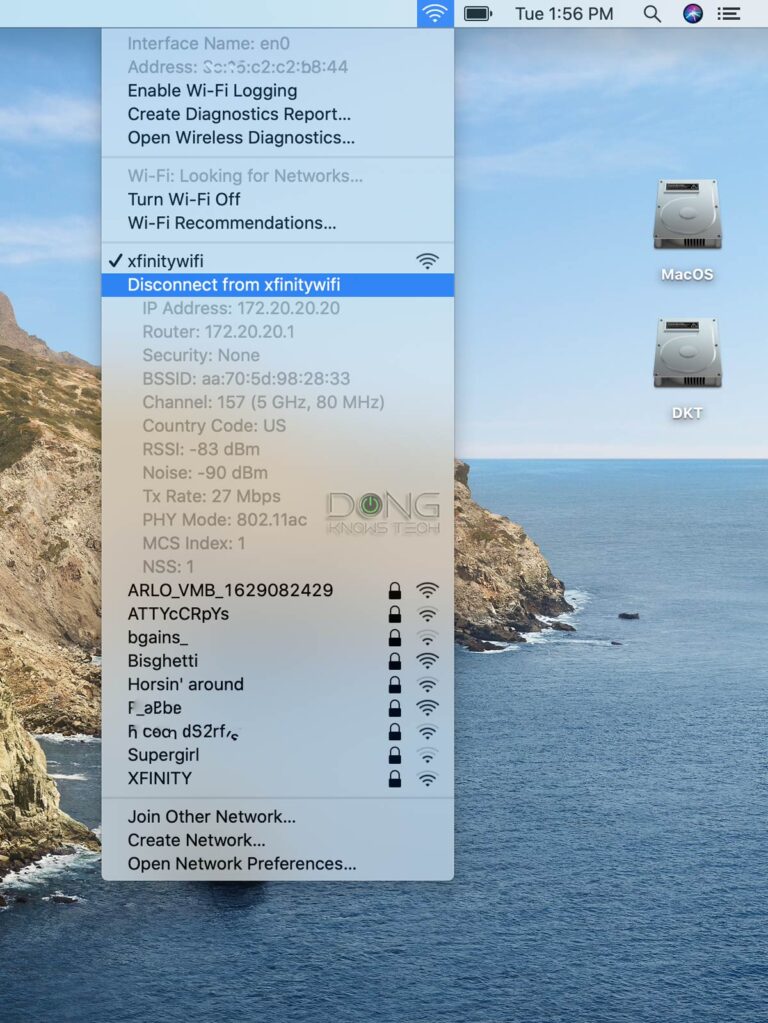
Task: Click lock icon for XFINITY
Action: [x=395, y=778]
